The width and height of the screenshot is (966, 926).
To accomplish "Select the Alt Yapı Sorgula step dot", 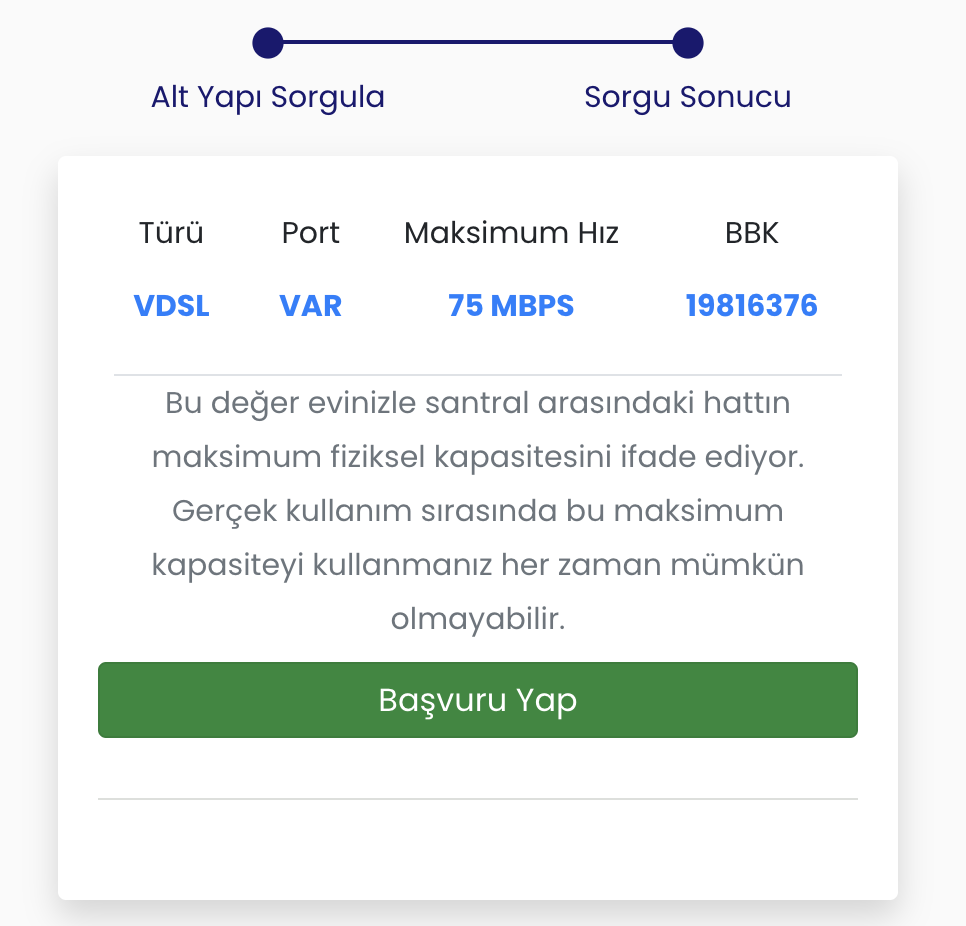I will [268, 43].
